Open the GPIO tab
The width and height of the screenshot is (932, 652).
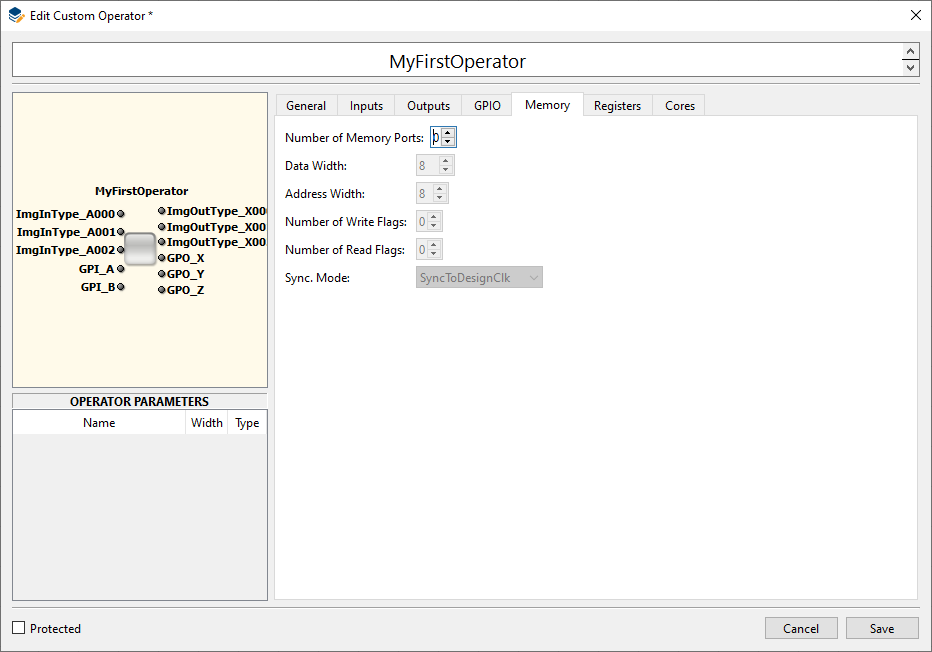click(x=487, y=106)
